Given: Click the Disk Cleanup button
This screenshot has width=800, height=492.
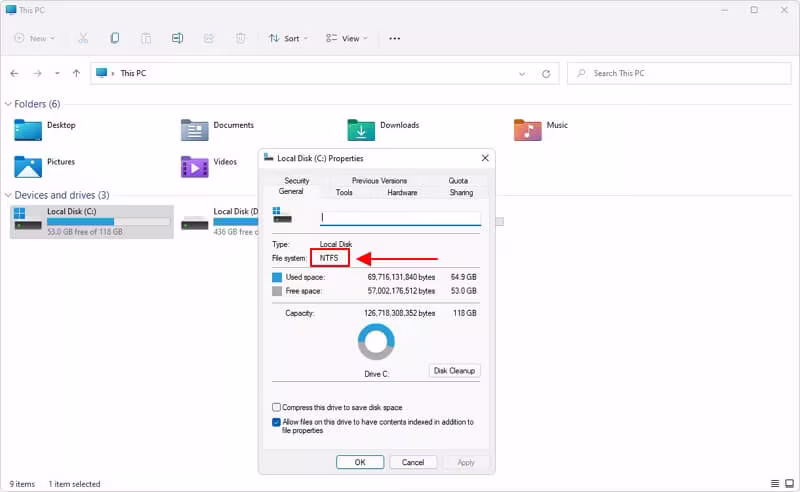Looking at the screenshot, I should pos(454,371).
